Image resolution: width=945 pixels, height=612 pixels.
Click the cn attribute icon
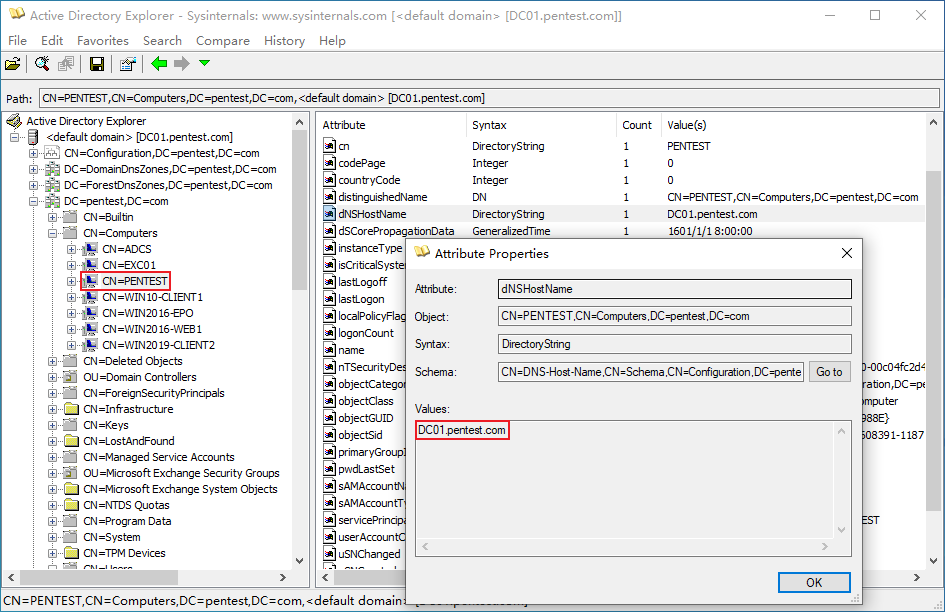tap(329, 146)
